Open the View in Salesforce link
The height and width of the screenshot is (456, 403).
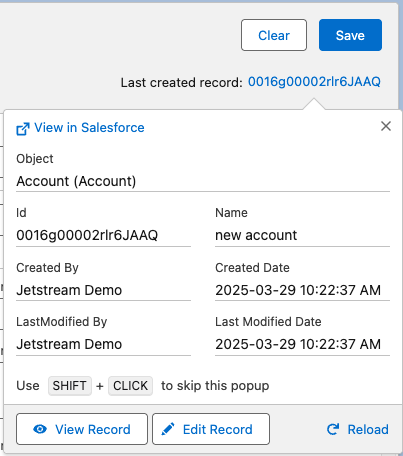pos(89,128)
